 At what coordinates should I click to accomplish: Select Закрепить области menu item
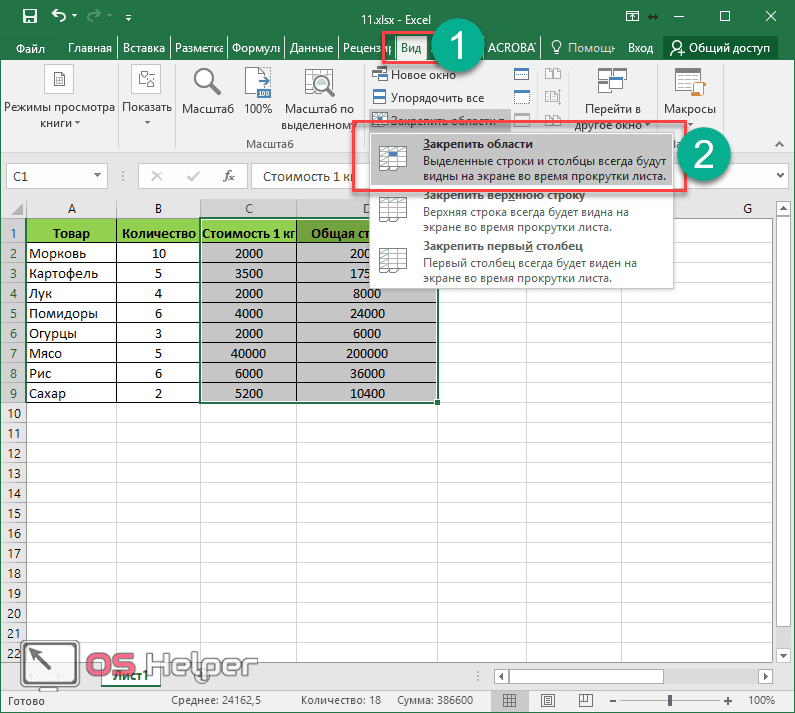522,160
